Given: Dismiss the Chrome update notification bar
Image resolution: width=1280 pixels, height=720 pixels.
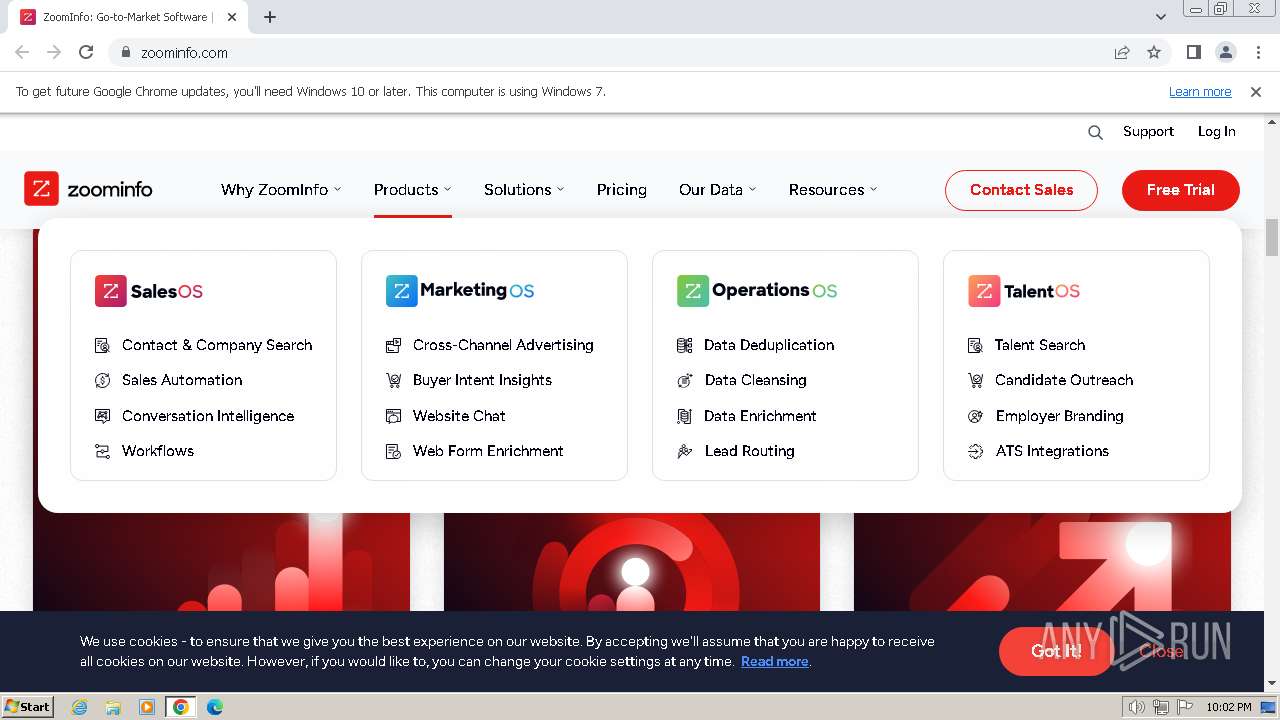Looking at the screenshot, I should [x=1256, y=91].
